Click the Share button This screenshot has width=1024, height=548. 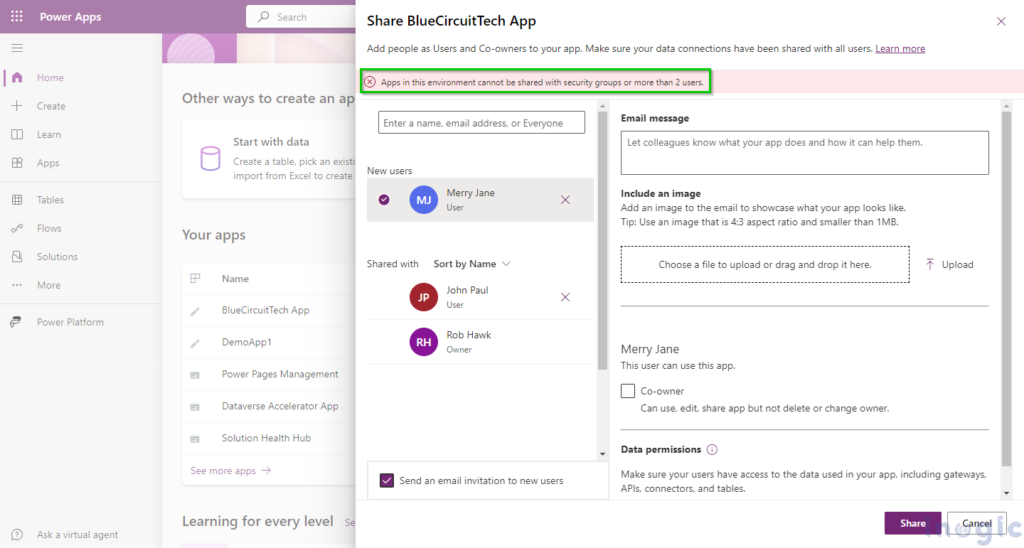coord(912,523)
